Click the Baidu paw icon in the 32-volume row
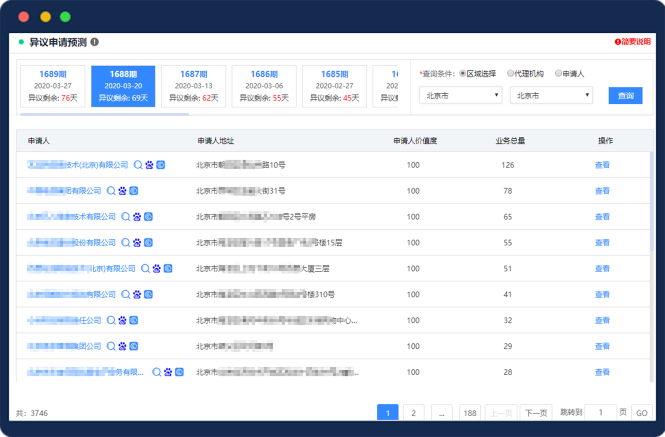 pyautogui.click(x=123, y=320)
